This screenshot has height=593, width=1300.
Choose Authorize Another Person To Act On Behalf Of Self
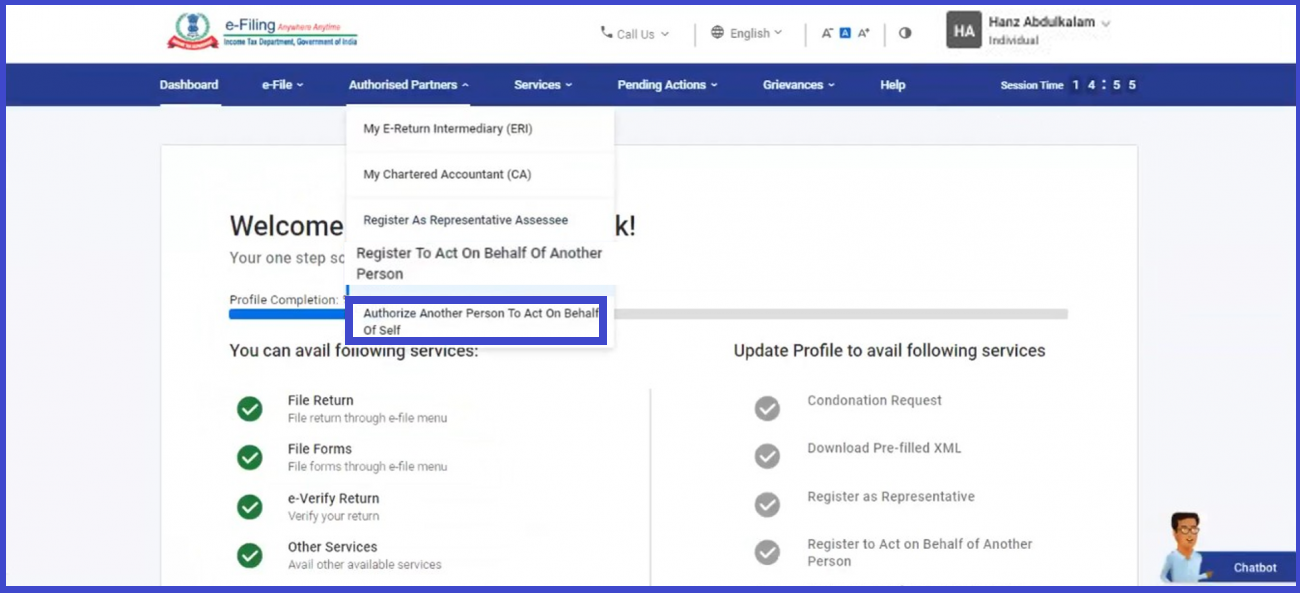477,321
